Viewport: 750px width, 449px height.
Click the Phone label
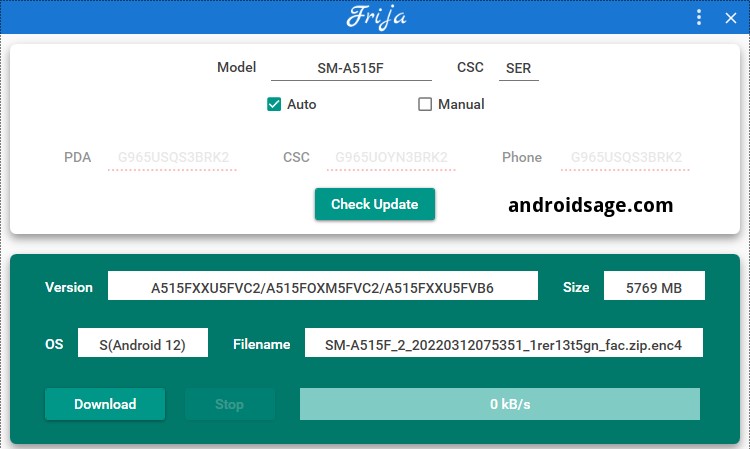tap(522, 157)
